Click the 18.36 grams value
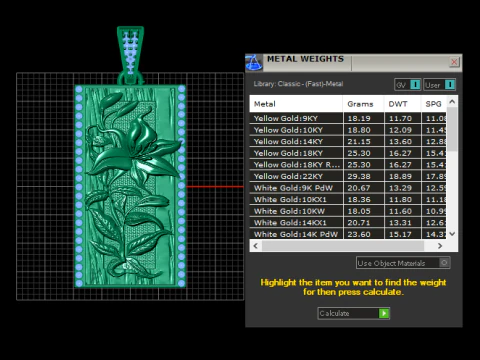This screenshot has height=360, width=480. 359,199
